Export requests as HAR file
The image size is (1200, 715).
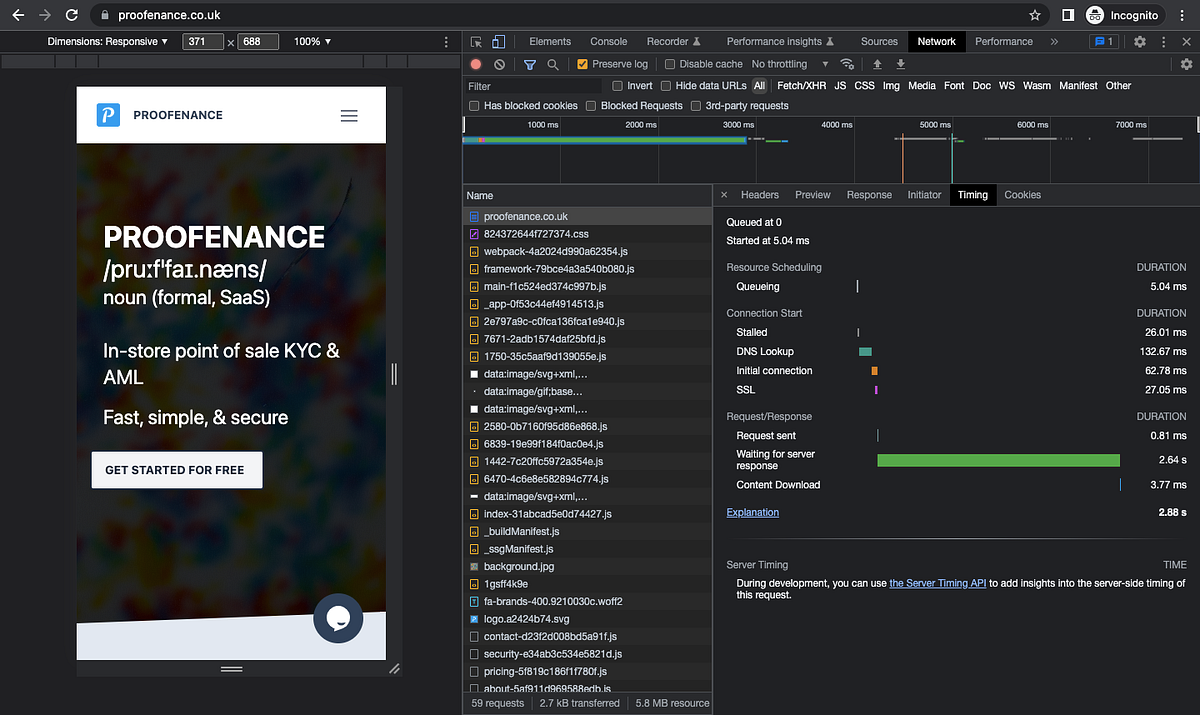click(x=899, y=63)
